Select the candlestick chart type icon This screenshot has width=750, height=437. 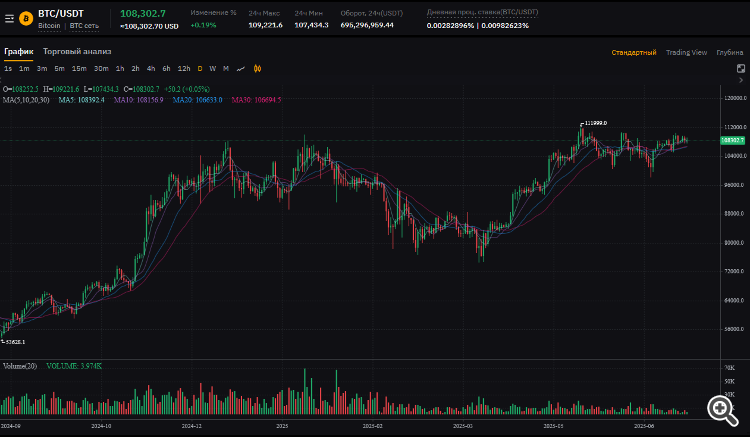(257, 69)
